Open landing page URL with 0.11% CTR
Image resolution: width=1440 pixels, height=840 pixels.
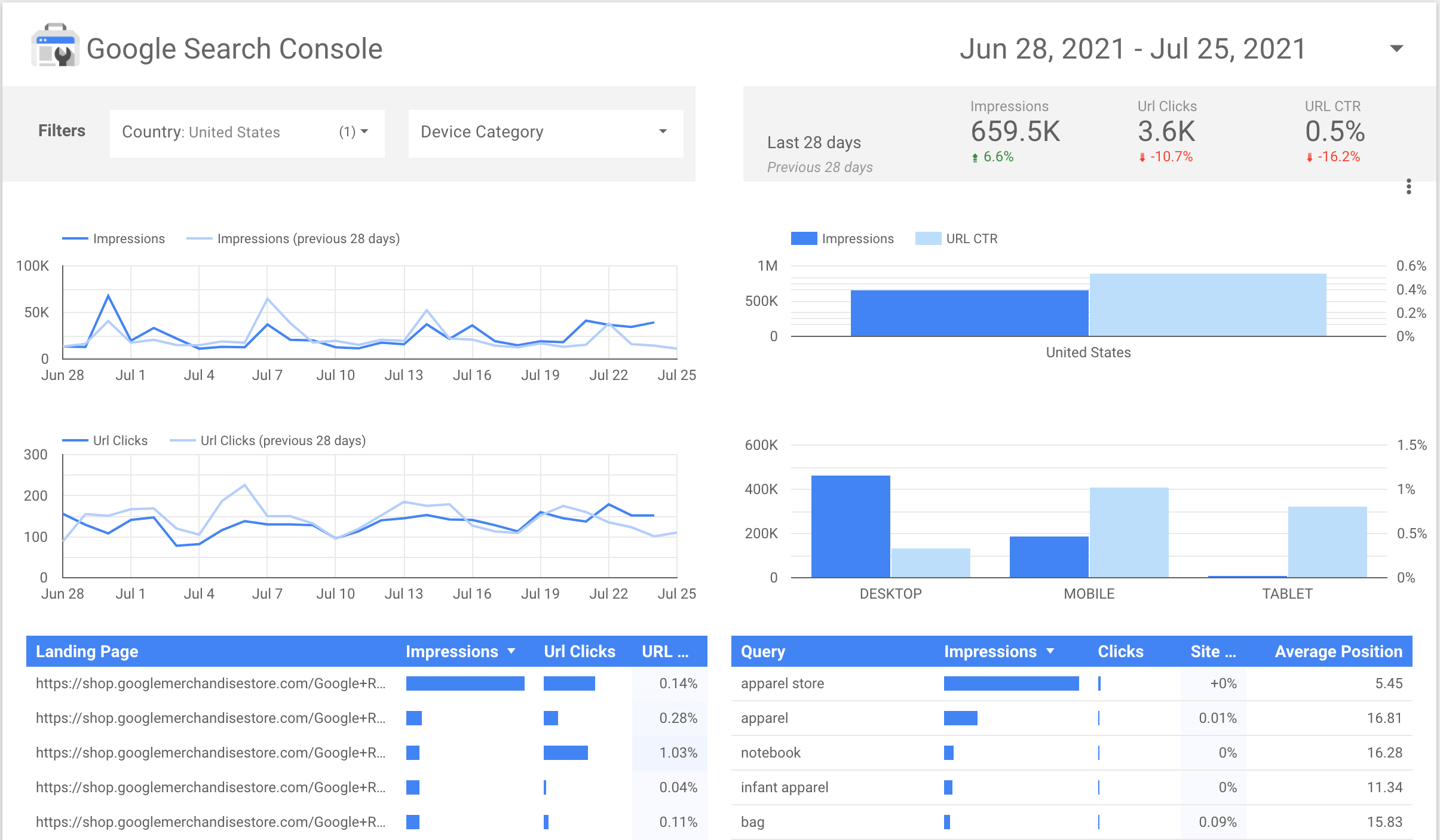coord(210,821)
